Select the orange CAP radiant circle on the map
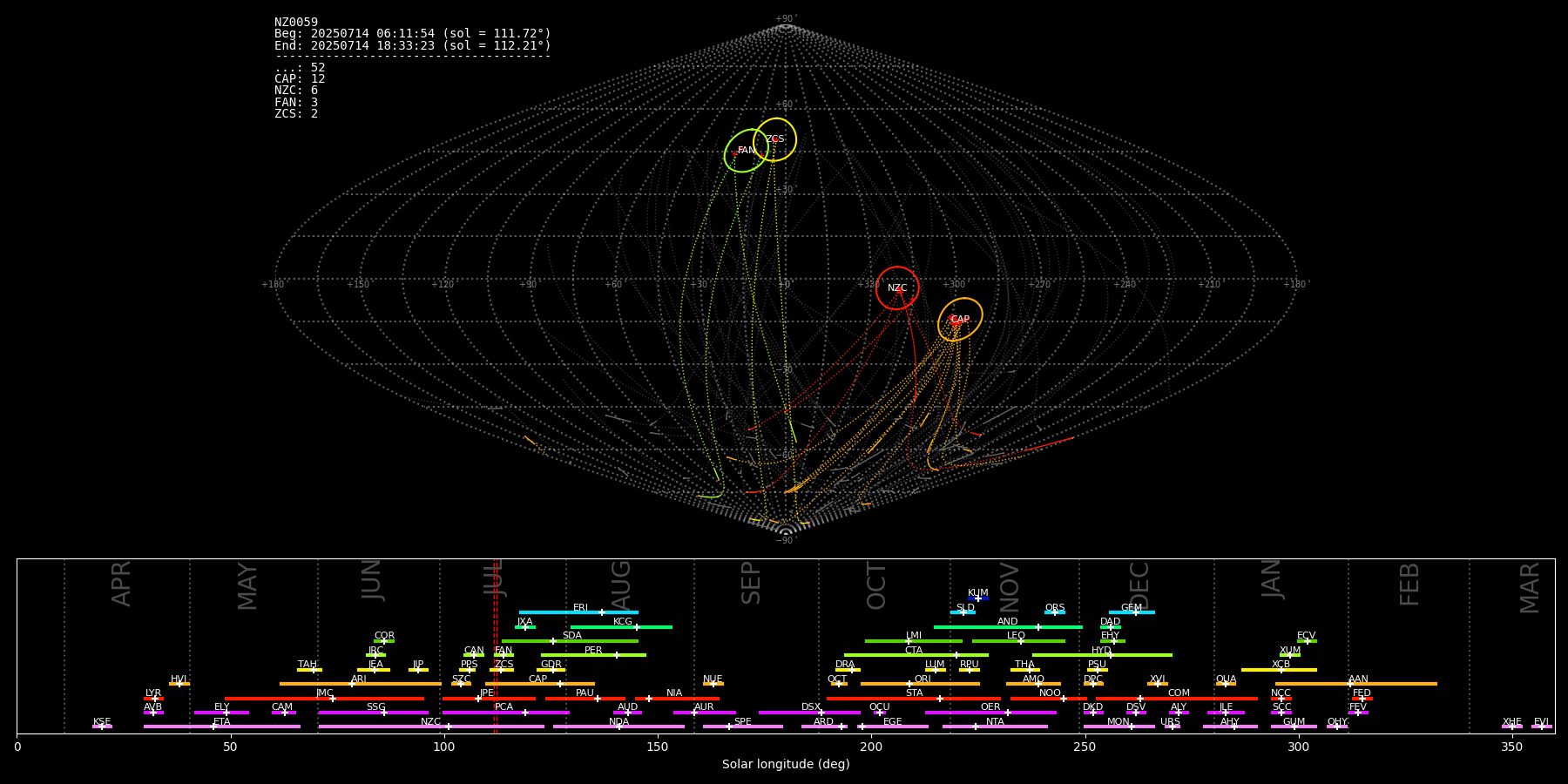The height and width of the screenshot is (784, 1568). [x=960, y=319]
